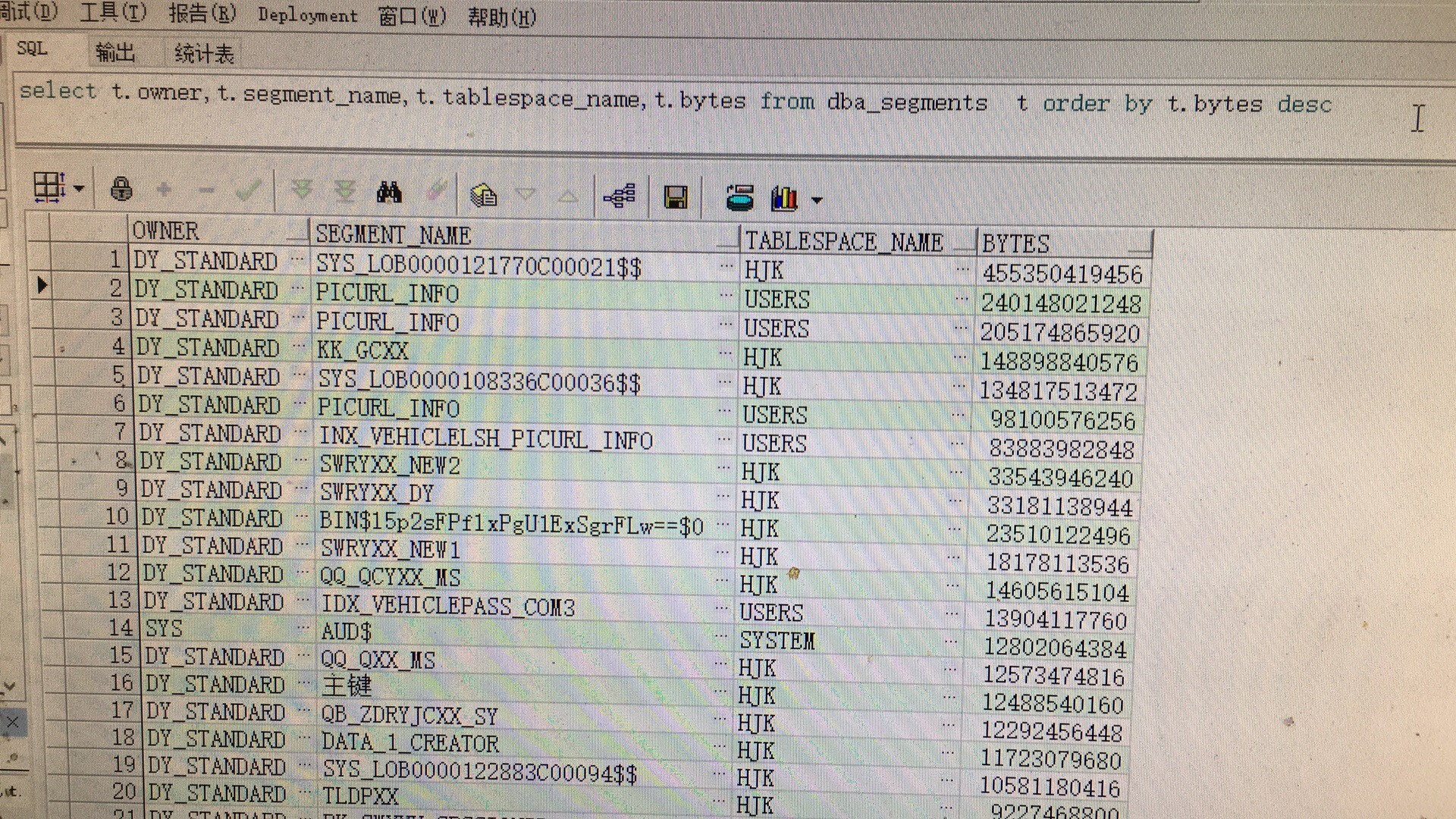Click the lock edit-data icon

(121, 189)
